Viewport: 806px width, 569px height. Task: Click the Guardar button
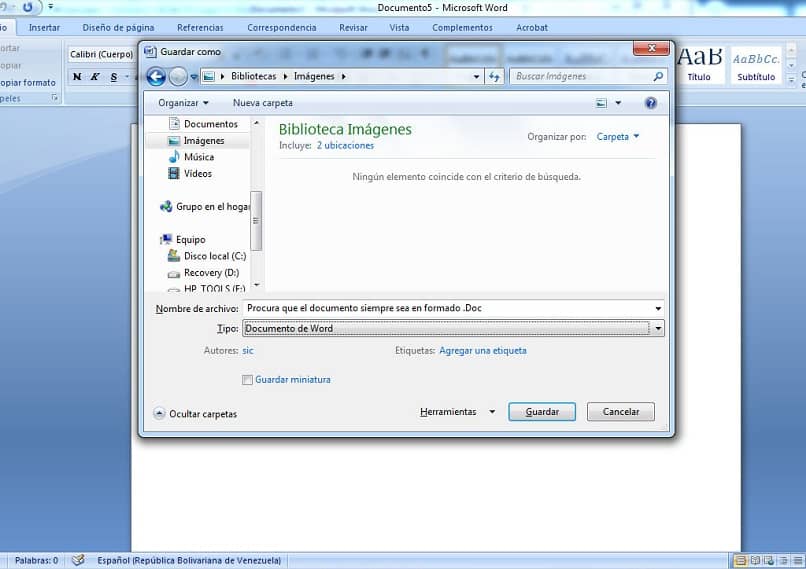(x=542, y=412)
